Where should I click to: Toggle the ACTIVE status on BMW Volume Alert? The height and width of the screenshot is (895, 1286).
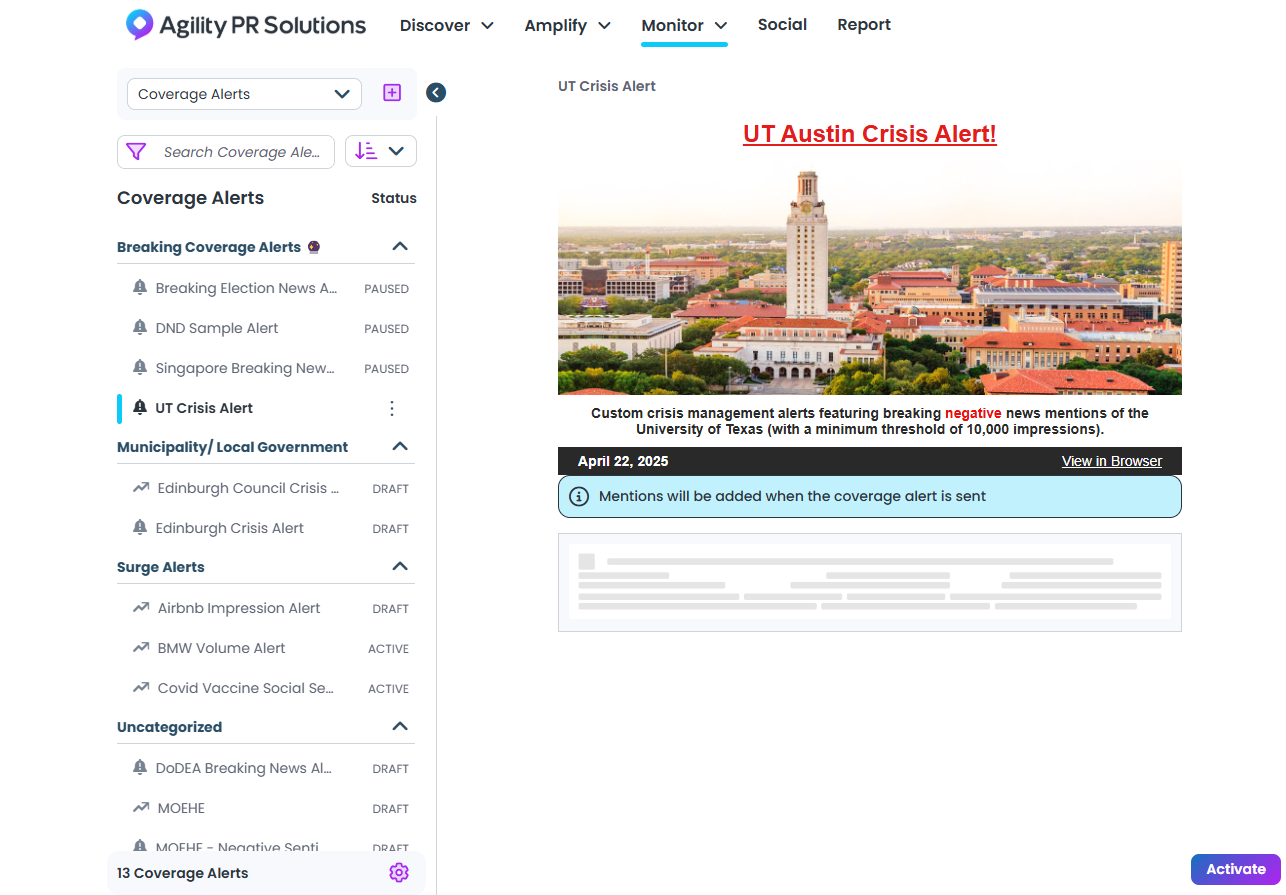(388, 648)
